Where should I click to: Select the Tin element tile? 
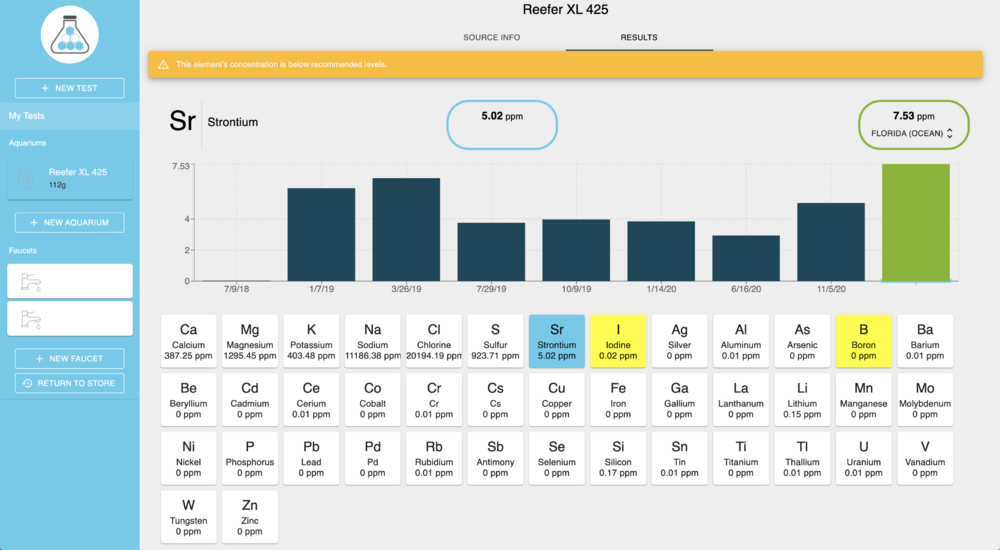679,458
